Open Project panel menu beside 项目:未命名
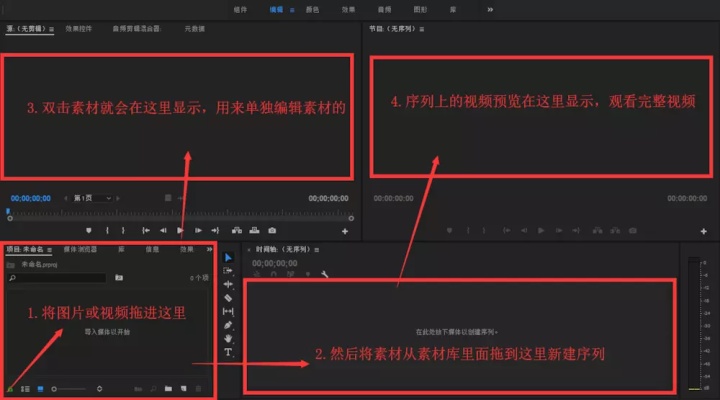Viewport: 720px width, 400px height. 49,250
